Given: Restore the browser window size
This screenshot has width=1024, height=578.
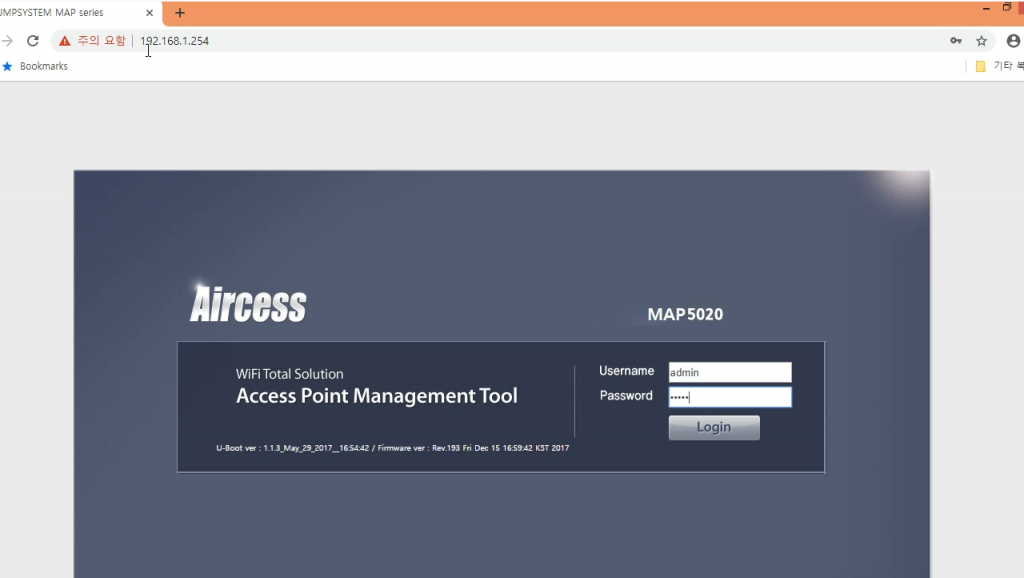Looking at the screenshot, I should [x=1006, y=8].
